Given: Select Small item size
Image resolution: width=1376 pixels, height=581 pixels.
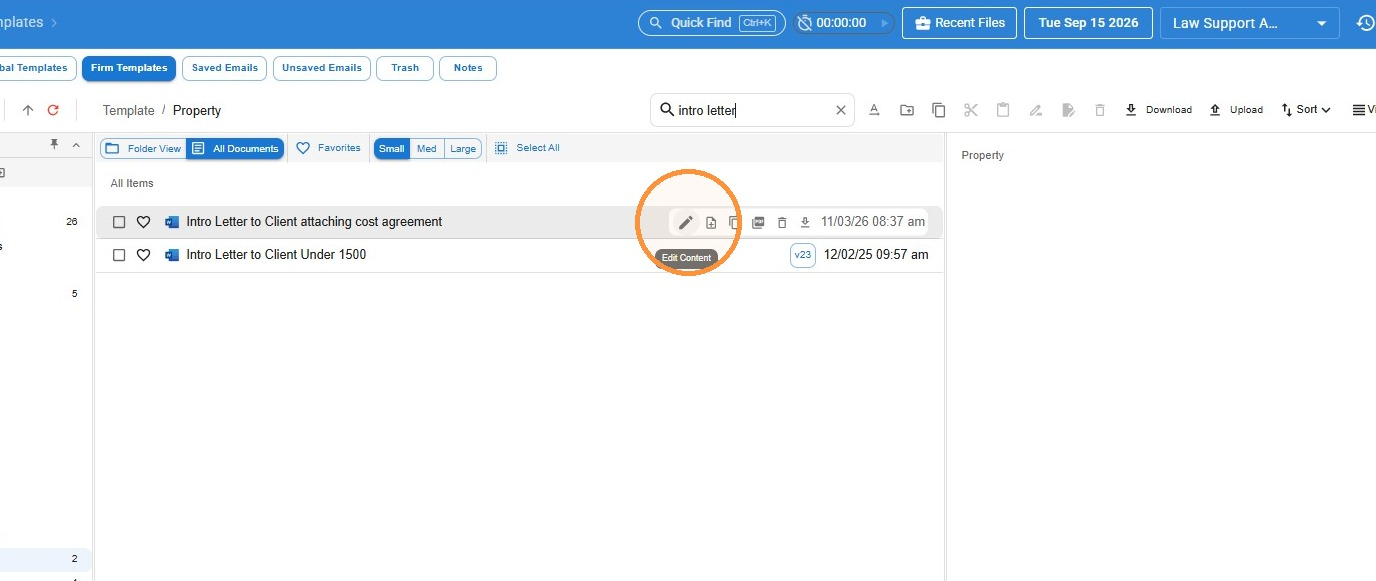Looking at the screenshot, I should 392,148.
